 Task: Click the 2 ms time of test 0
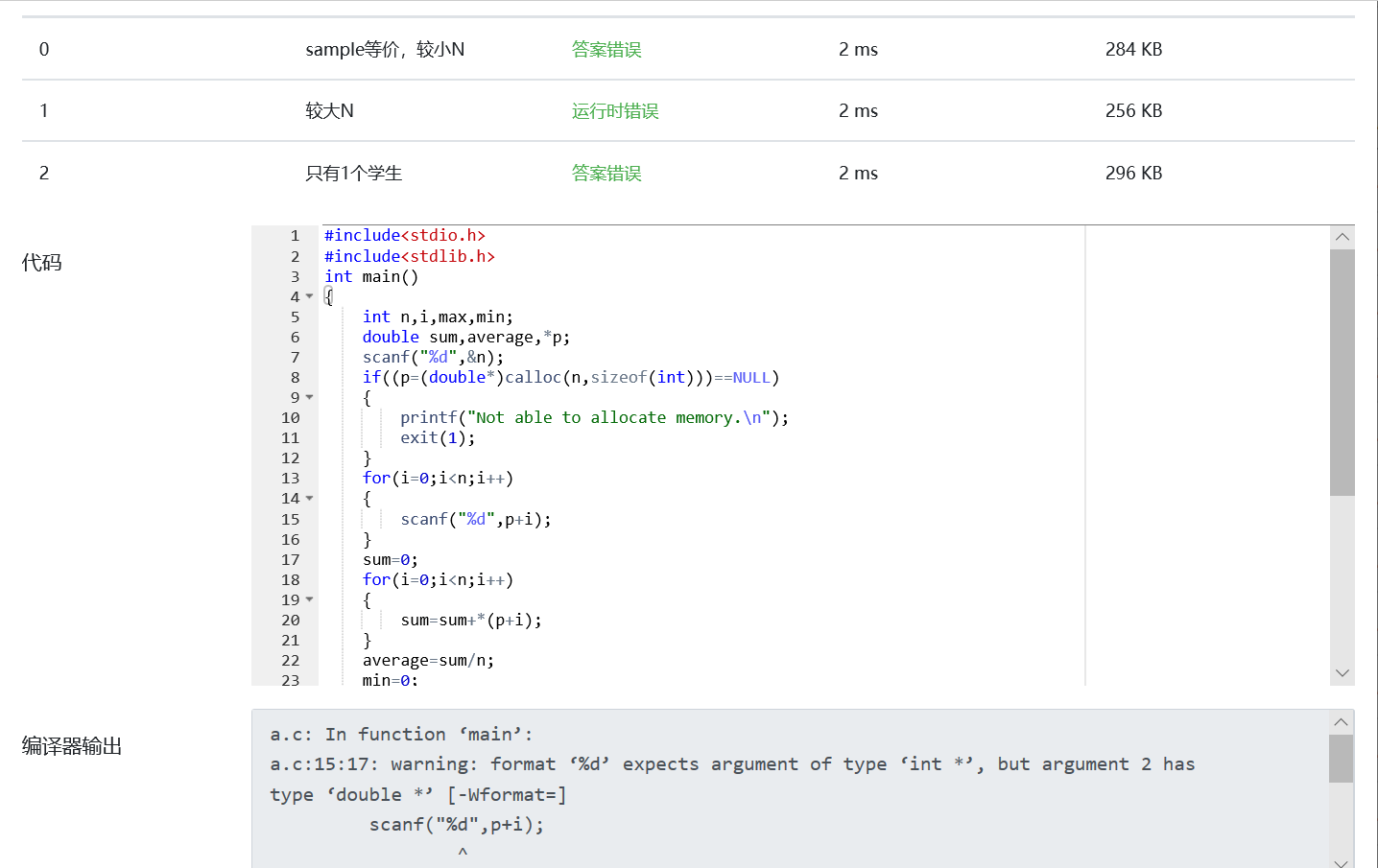click(x=858, y=50)
